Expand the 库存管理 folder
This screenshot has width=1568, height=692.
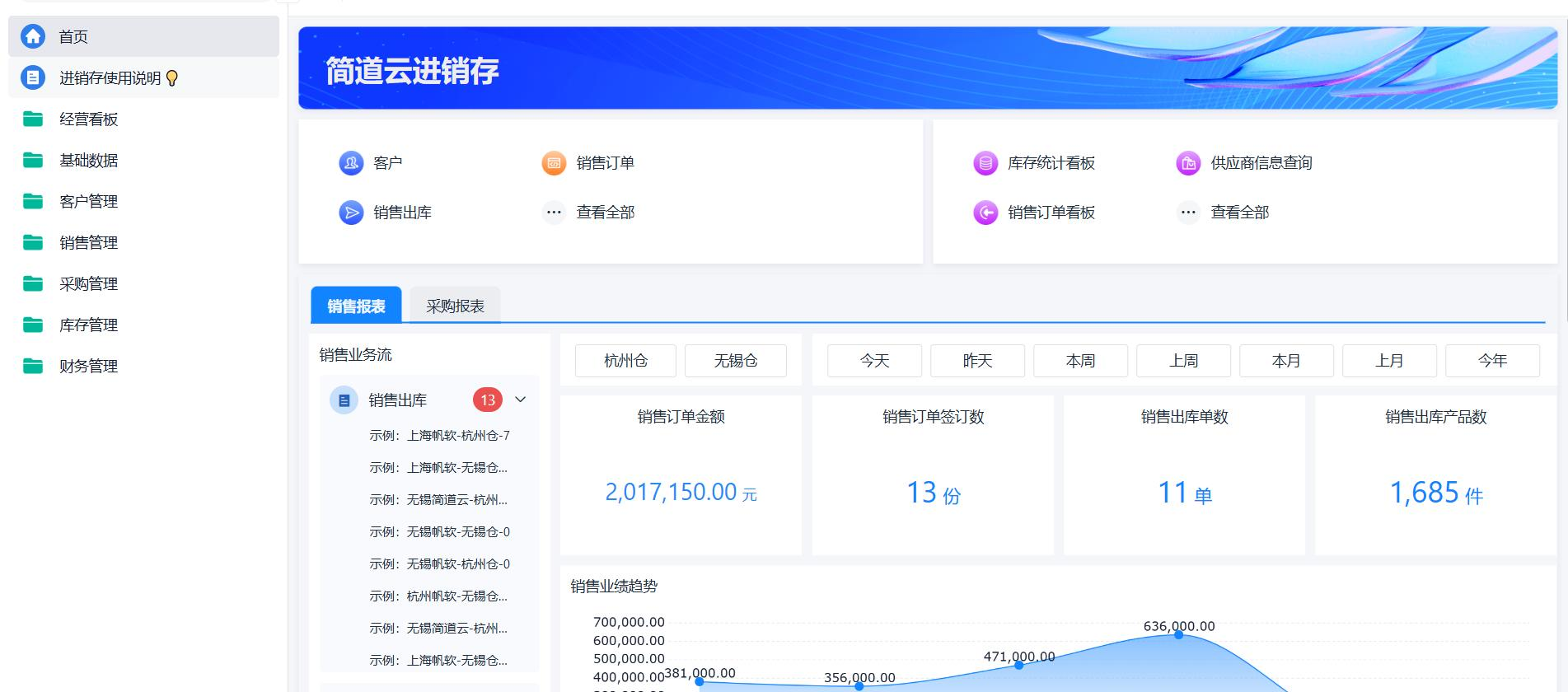click(143, 325)
